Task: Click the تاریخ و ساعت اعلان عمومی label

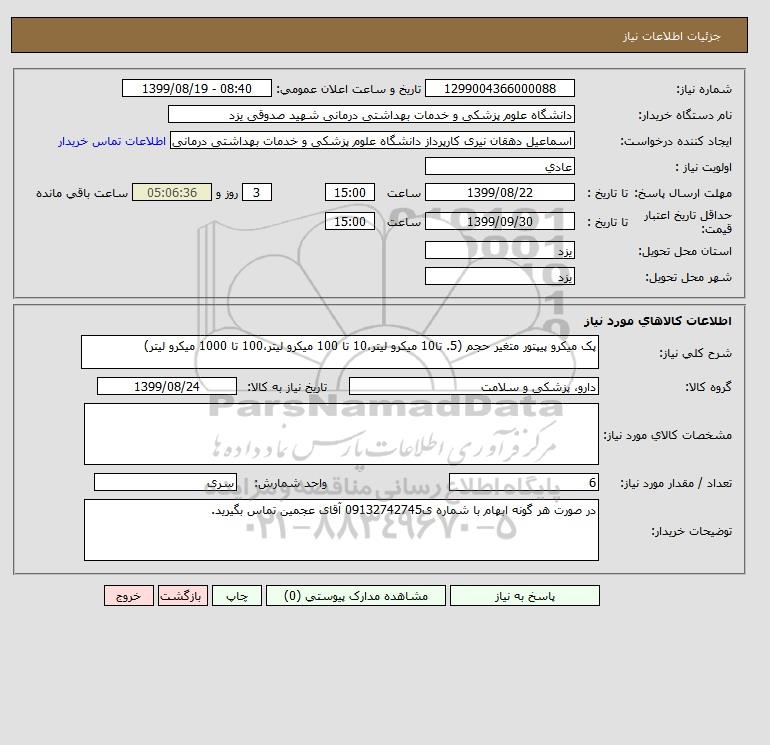Action: pos(349,89)
